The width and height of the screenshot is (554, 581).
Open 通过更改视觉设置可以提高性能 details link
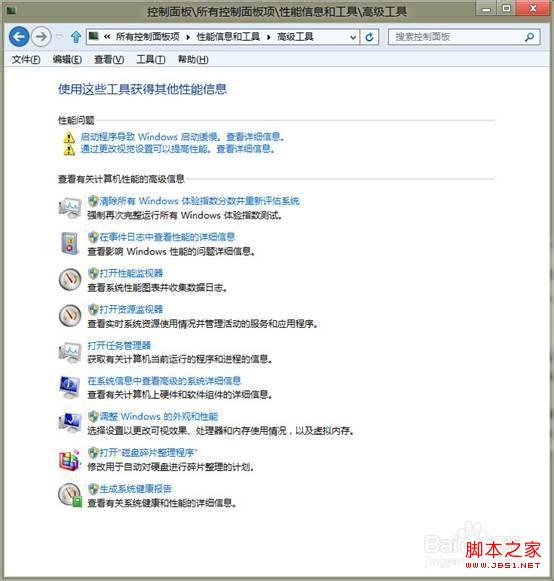point(178,149)
